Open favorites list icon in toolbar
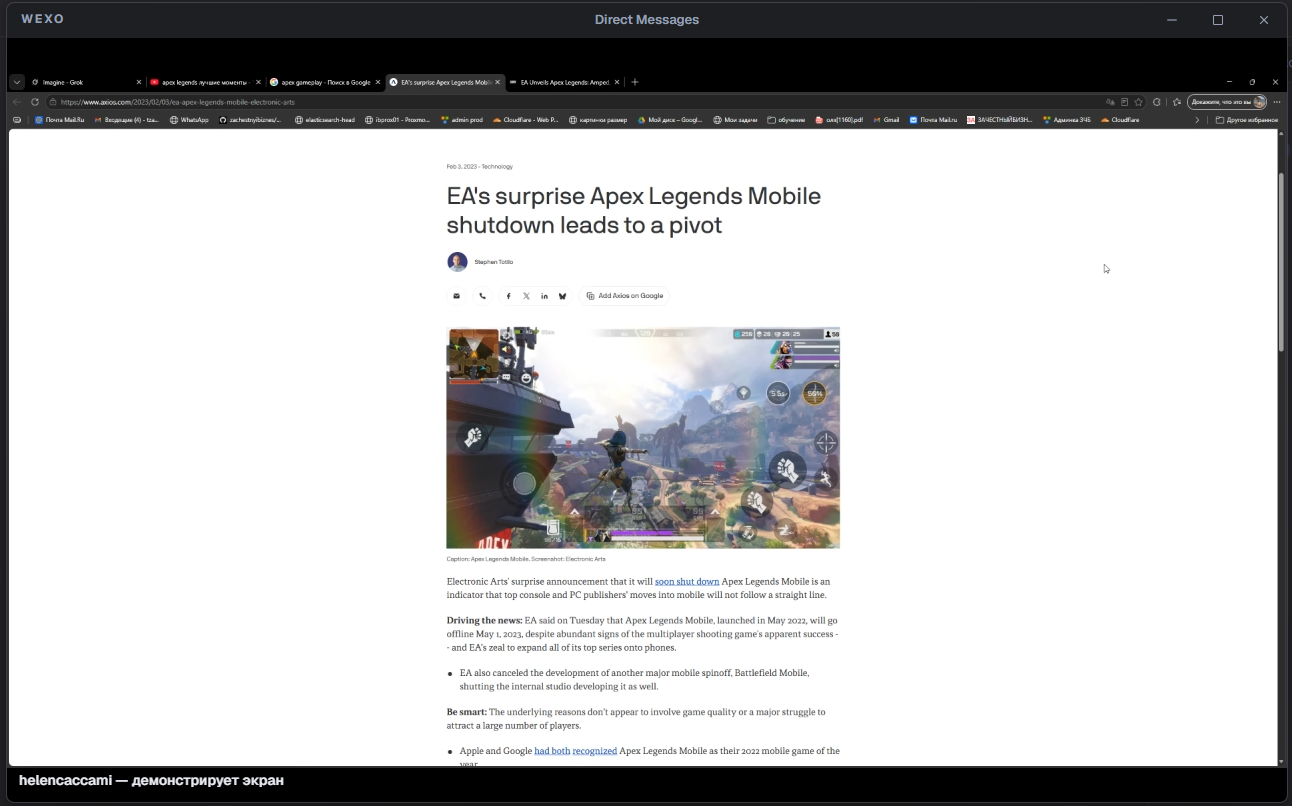The image size is (1292, 806). [x=1177, y=102]
